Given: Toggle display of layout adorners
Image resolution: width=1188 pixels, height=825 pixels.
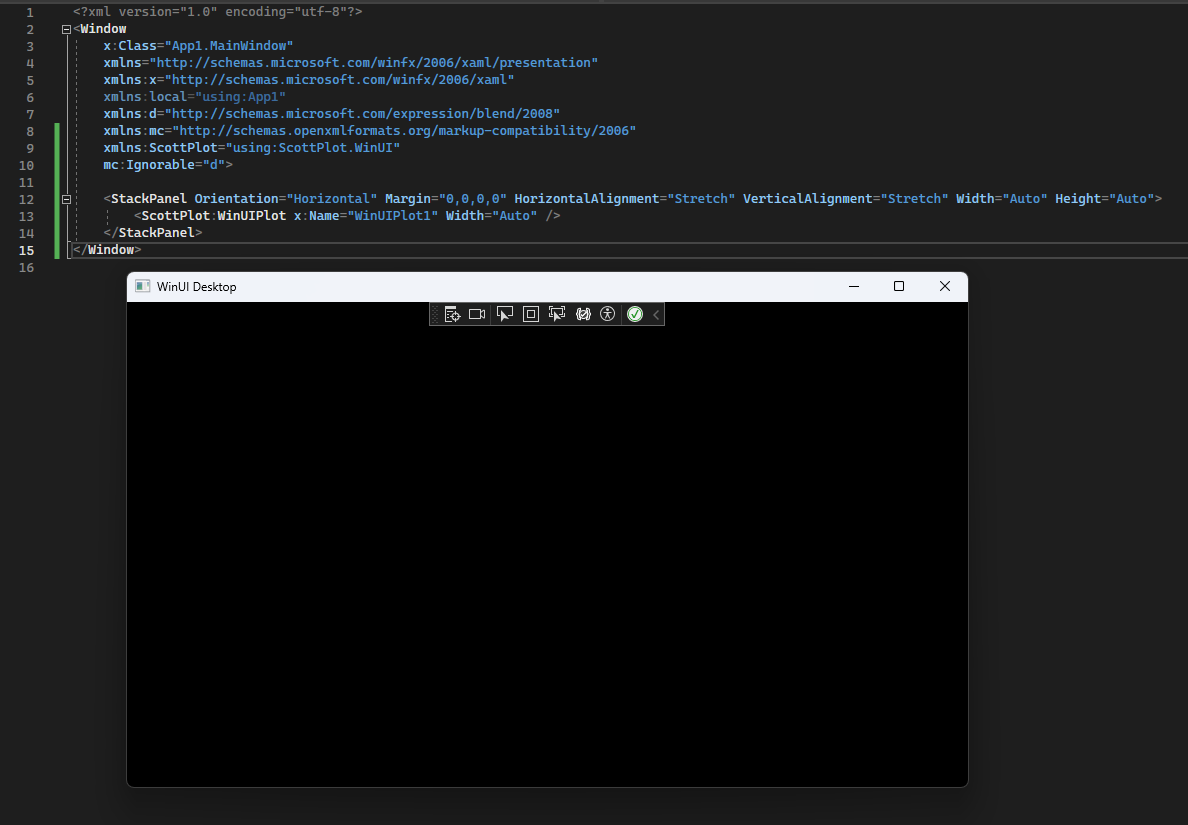Looking at the screenshot, I should pos(530,313).
